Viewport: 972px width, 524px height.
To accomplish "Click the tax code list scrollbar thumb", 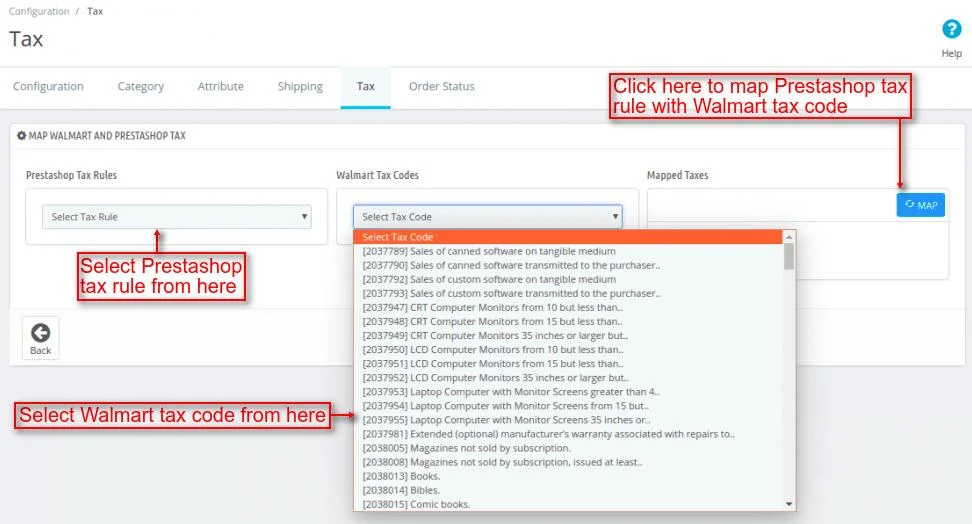I will pos(789,256).
